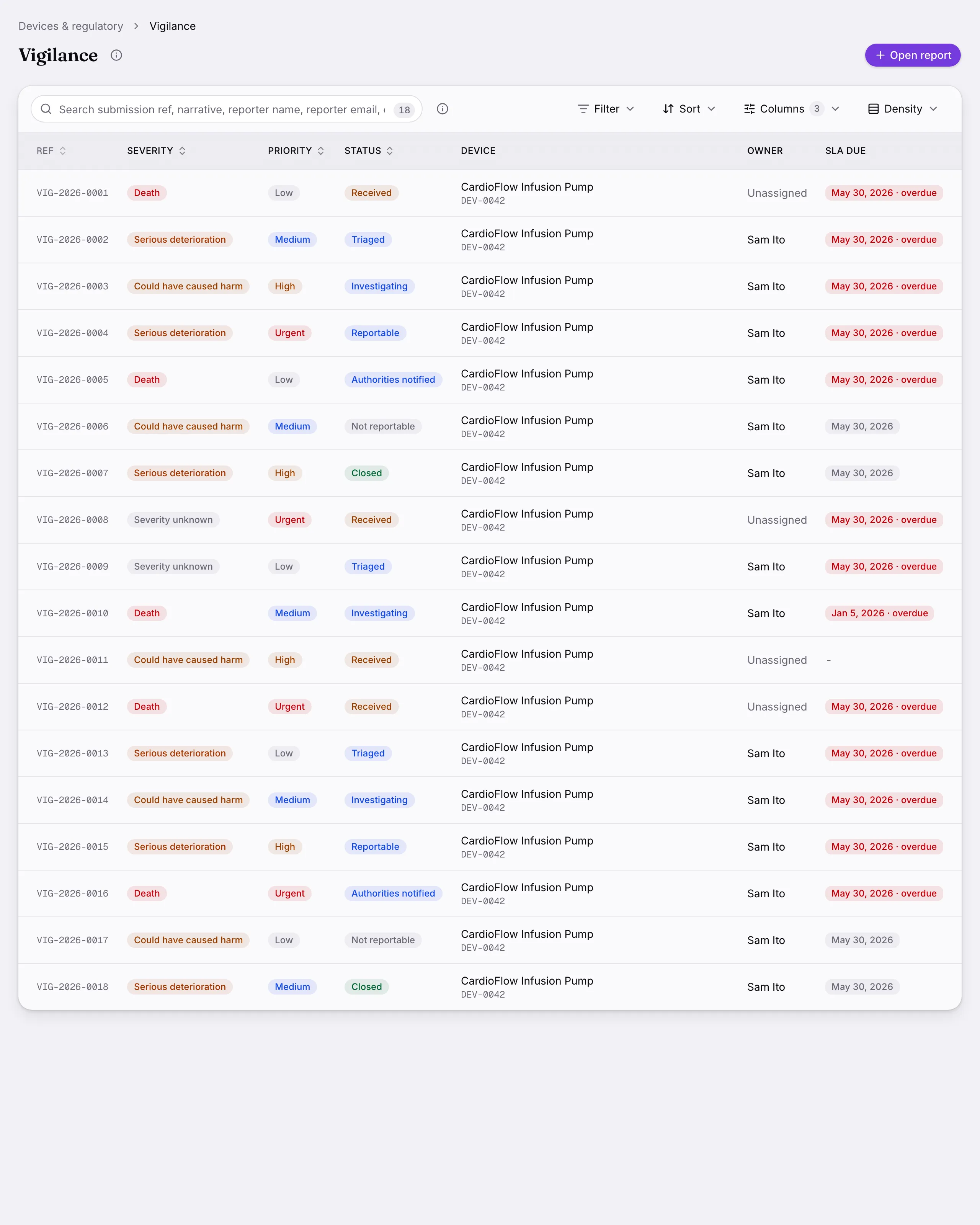Click Authorities notified in row VIG-2026-0016
The width and height of the screenshot is (980, 1225).
tap(393, 893)
